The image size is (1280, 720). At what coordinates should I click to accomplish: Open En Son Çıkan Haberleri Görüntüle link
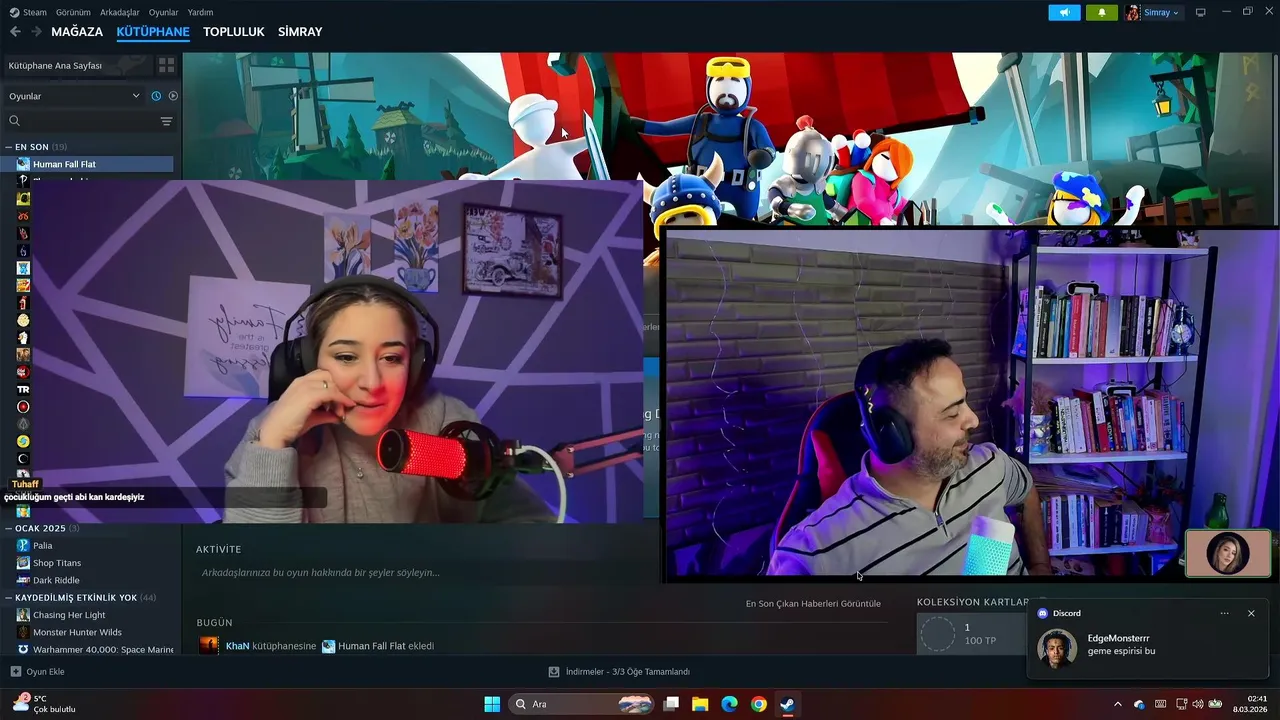(x=813, y=604)
